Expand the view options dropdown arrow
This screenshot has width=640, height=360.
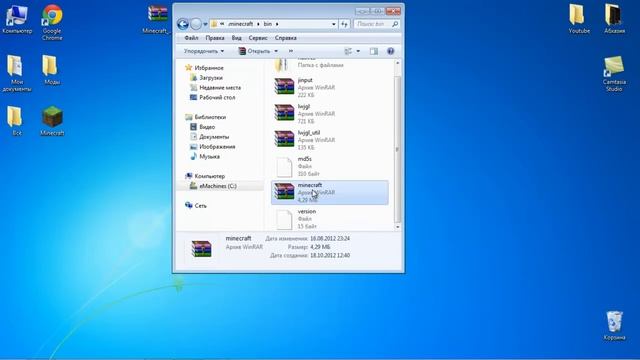[x=358, y=51]
